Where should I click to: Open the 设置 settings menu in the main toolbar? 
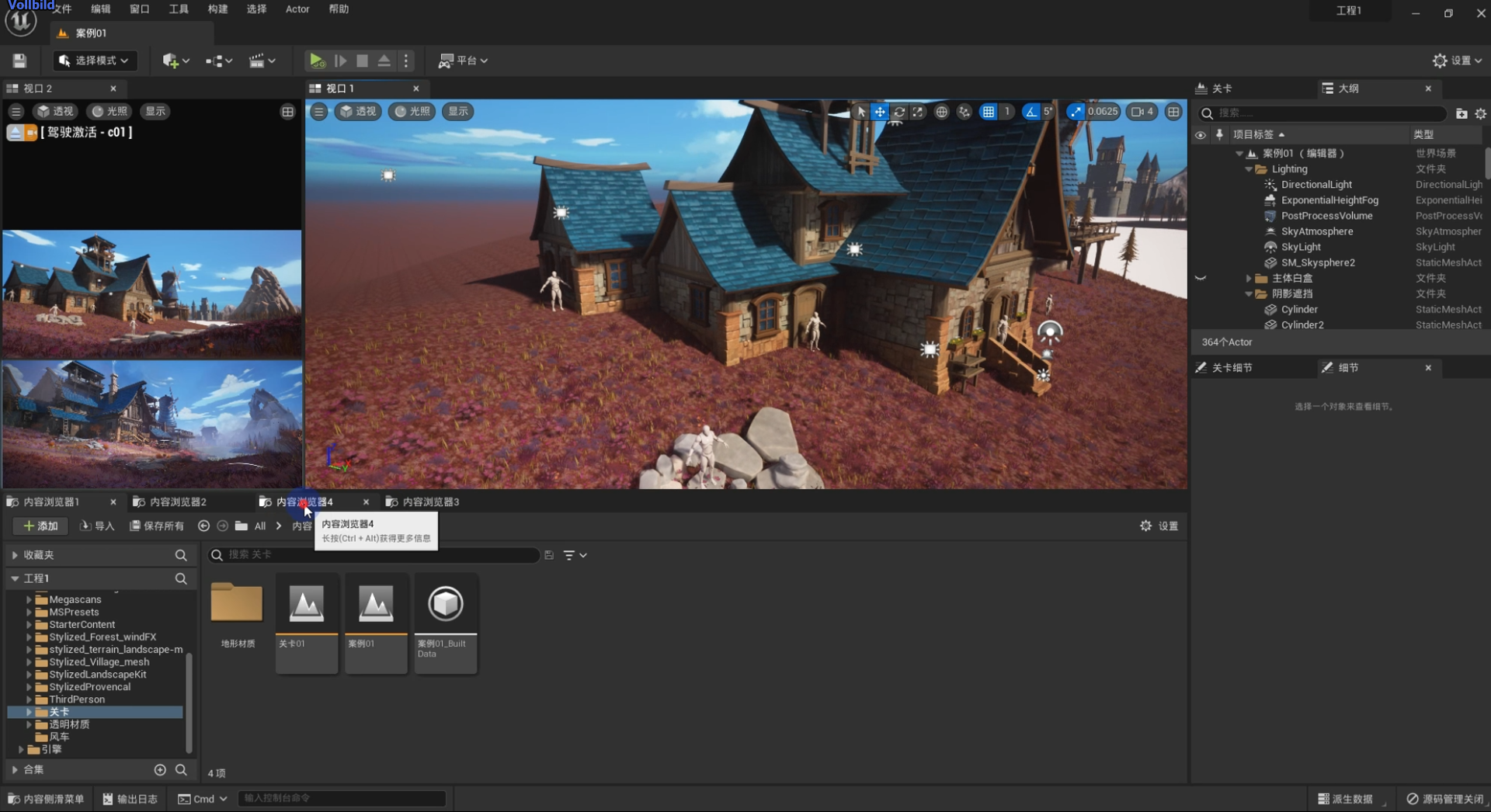(1457, 61)
